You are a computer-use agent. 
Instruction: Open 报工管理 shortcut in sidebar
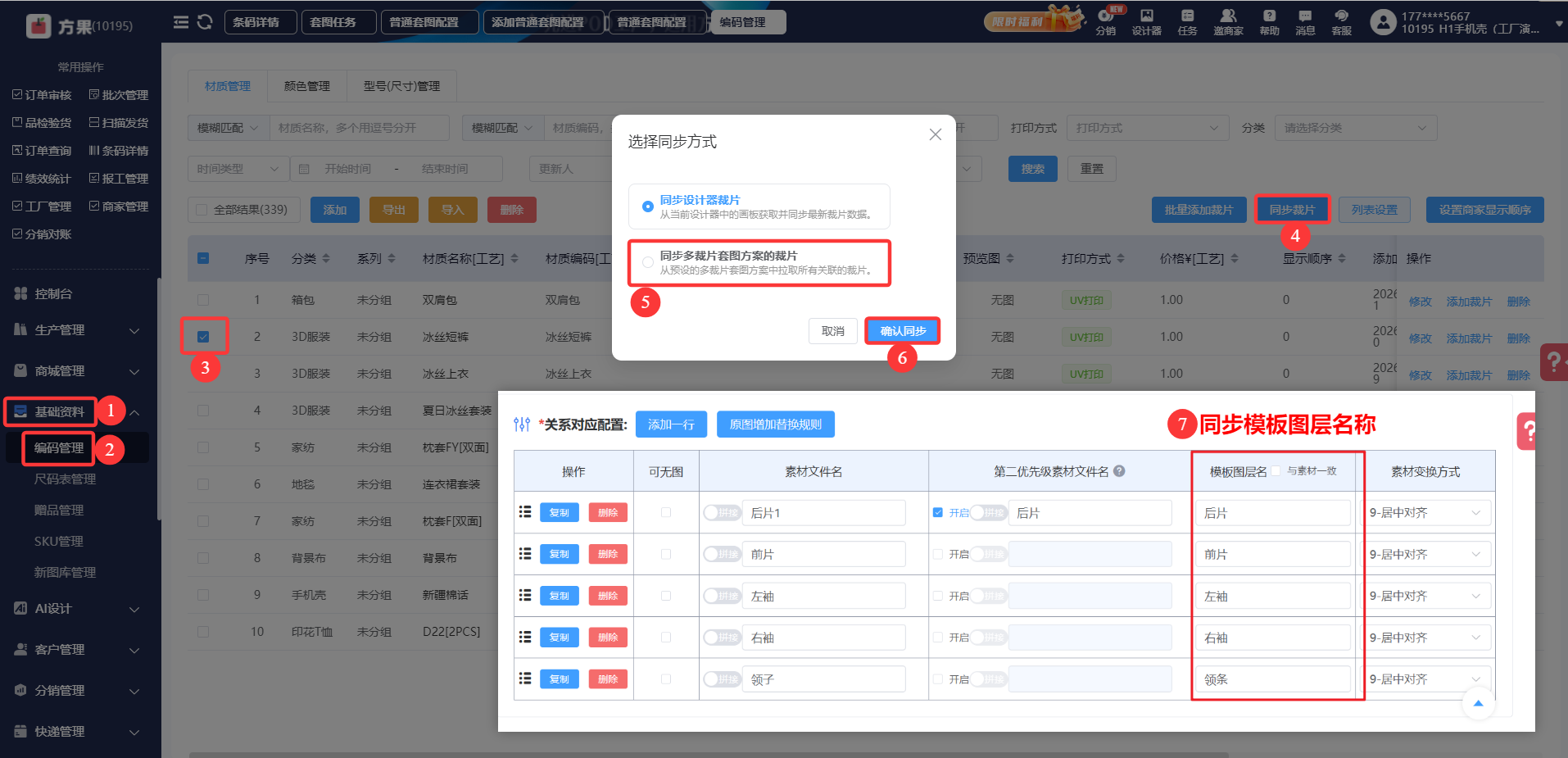(x=119, y=179)
